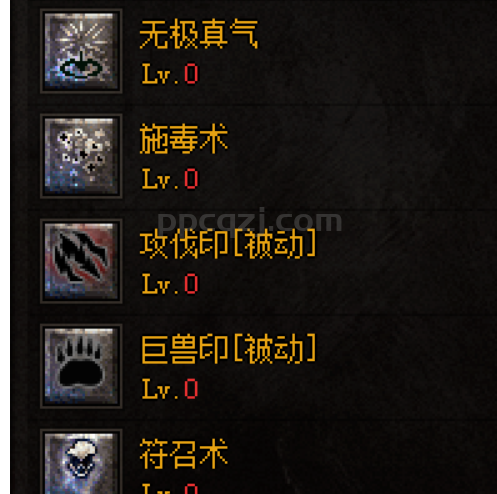Click the 施毒术 skill name text
Viewport: 497px width, 494px height.
click(184, 139)
